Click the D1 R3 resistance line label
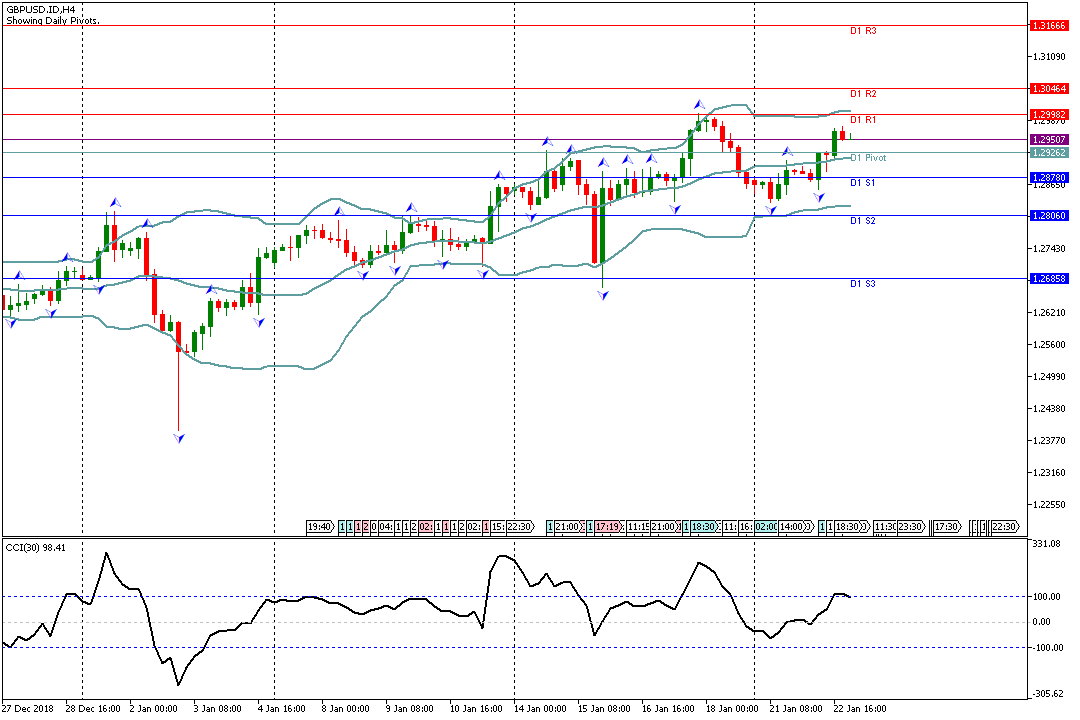Screen dimensions: 1080x720 (x=863, y=31)
